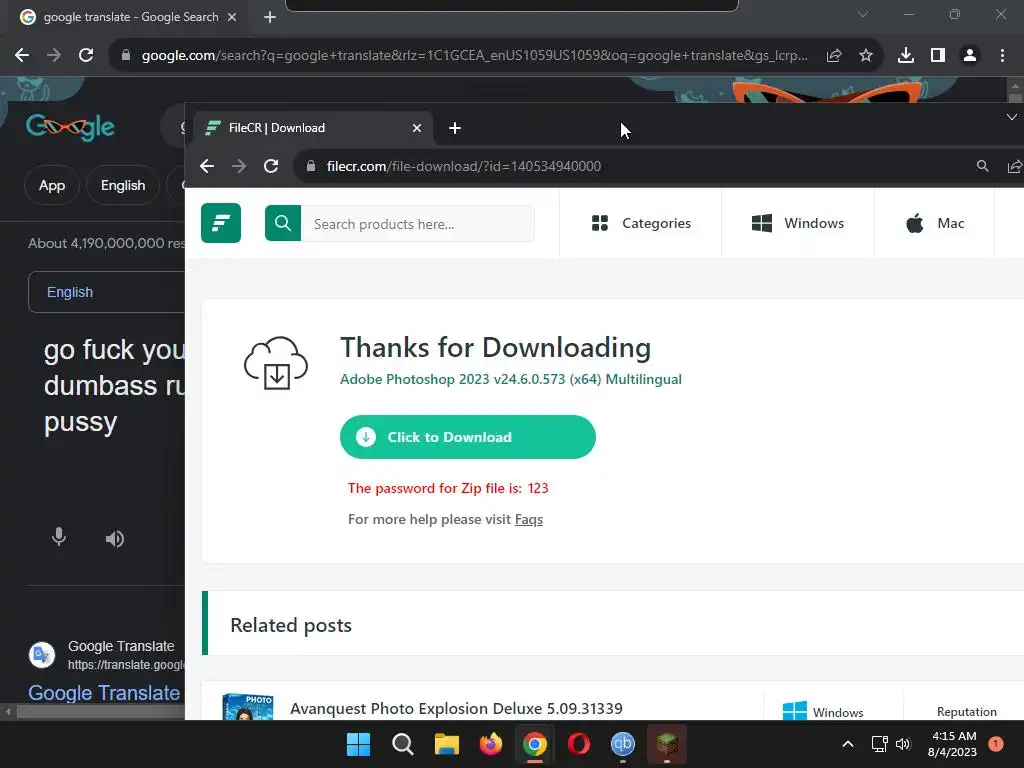Click the Click to Download button

coord(468,437)
